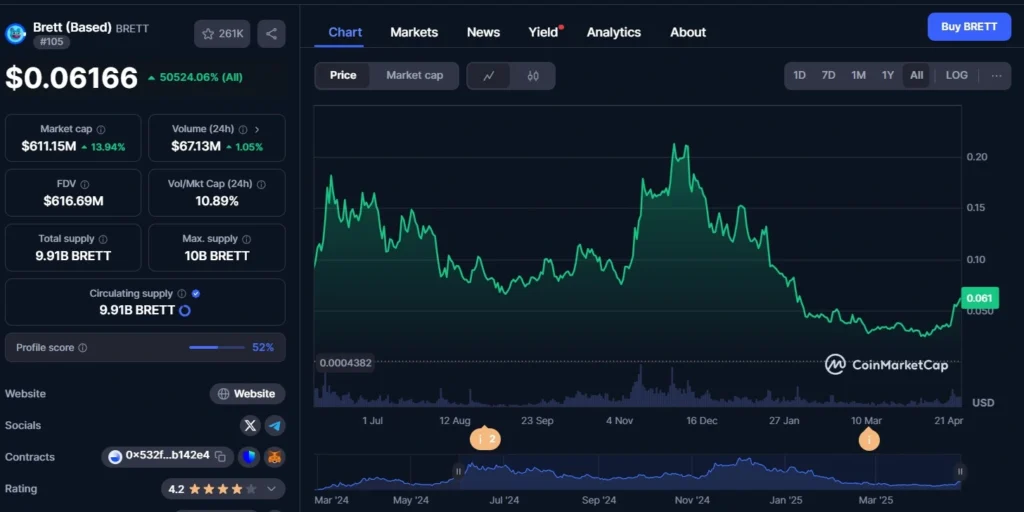Open the X social link
Viewport: 1024px width, 512px height.
pyautogui.click(x=249, y=426)
